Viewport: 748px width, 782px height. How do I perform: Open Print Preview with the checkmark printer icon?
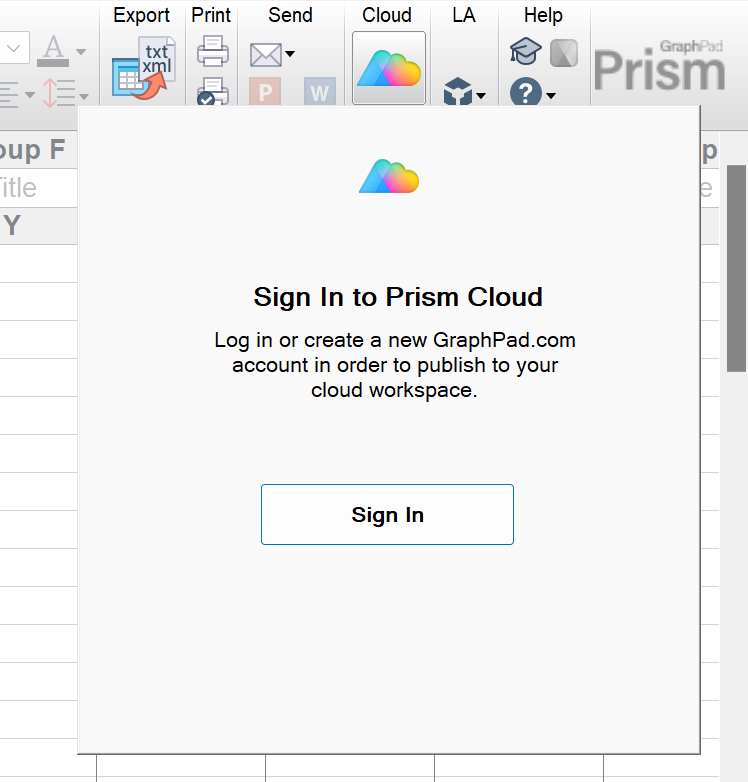[x=213, y=92]
